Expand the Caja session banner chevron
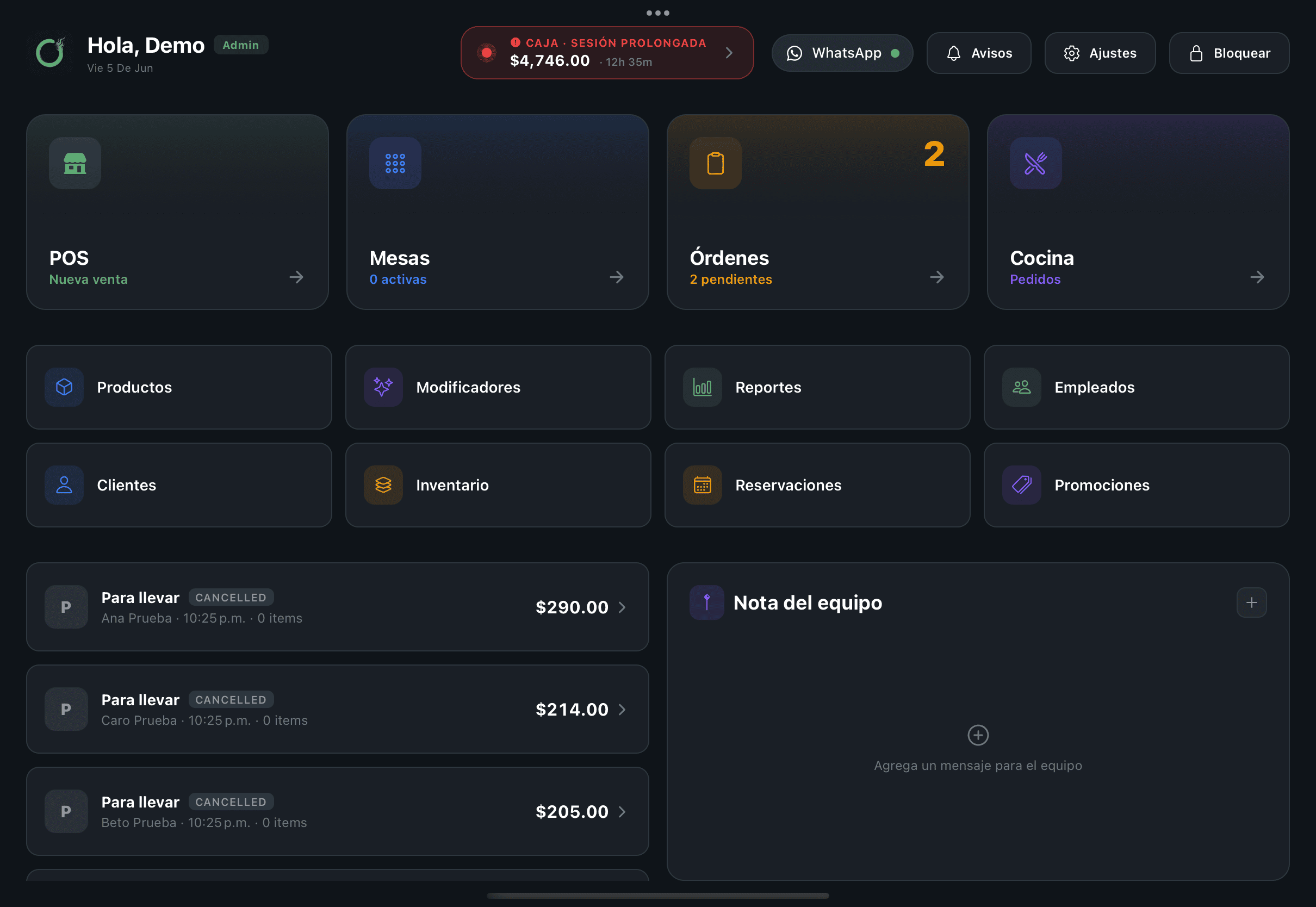 [x=729, y=53]
